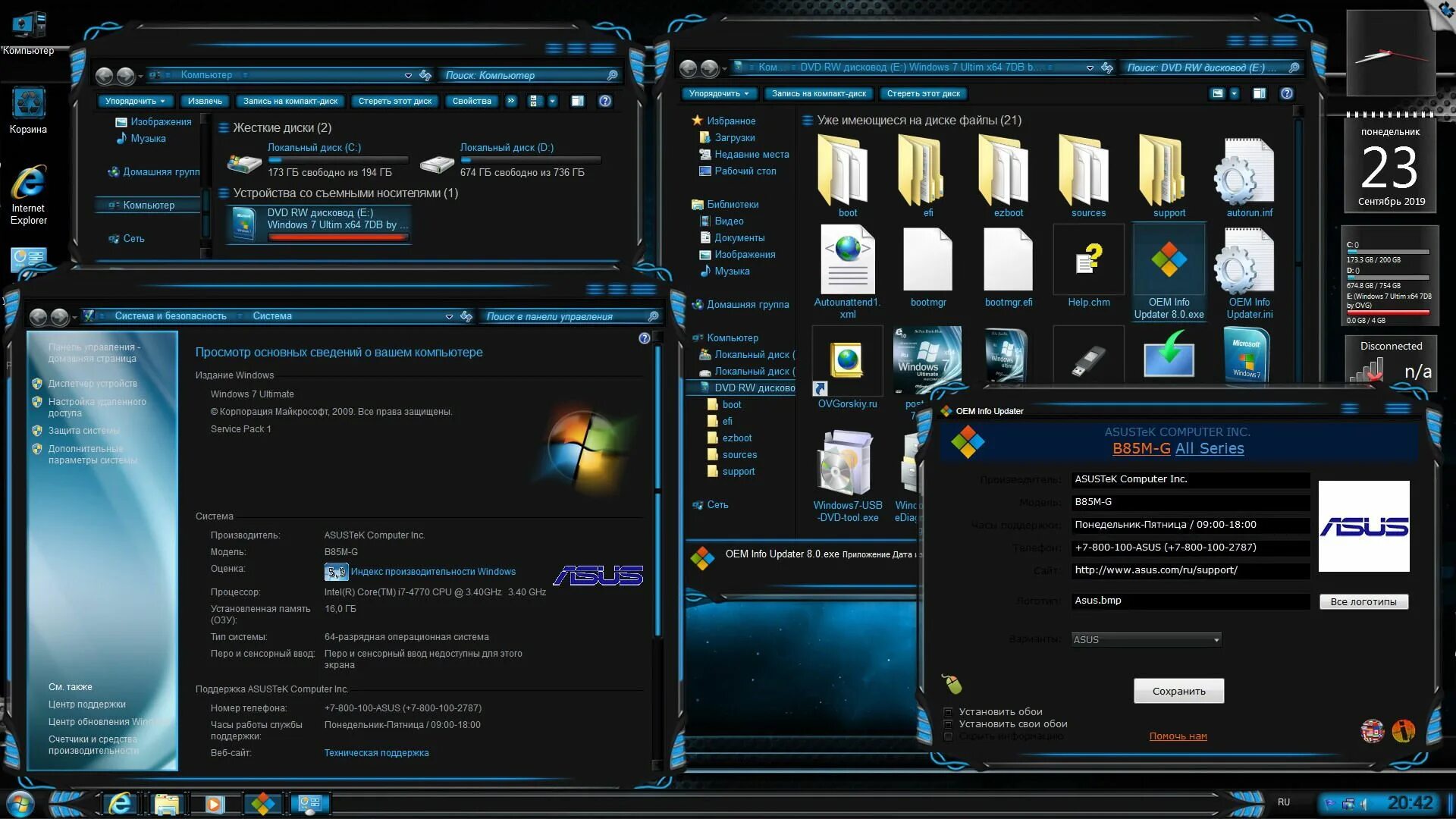1456x819 pixels.
Task: Select ezboot folder in navigation tree
Action: pos(736,438)
